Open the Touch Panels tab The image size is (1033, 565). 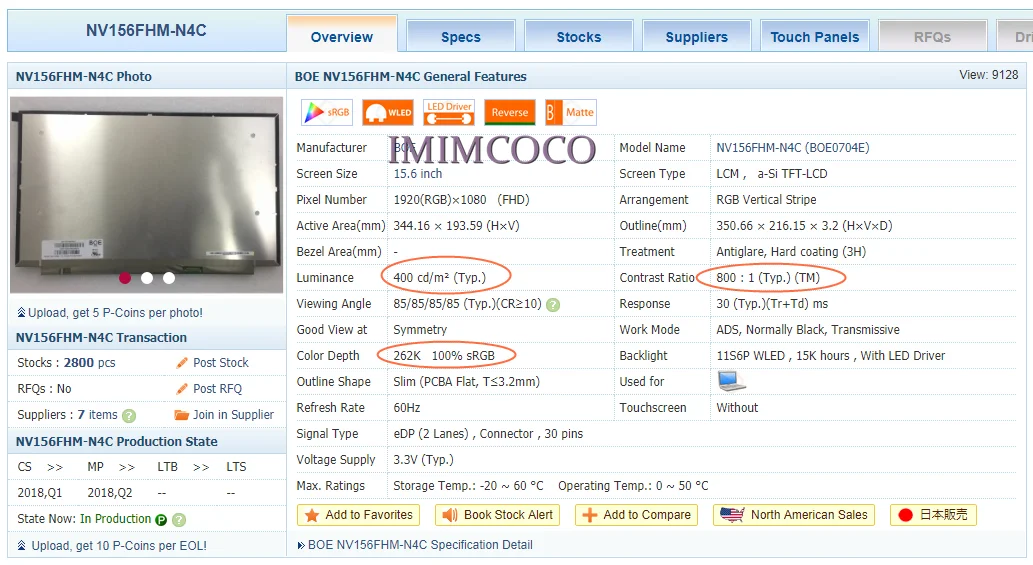(814, 36)
